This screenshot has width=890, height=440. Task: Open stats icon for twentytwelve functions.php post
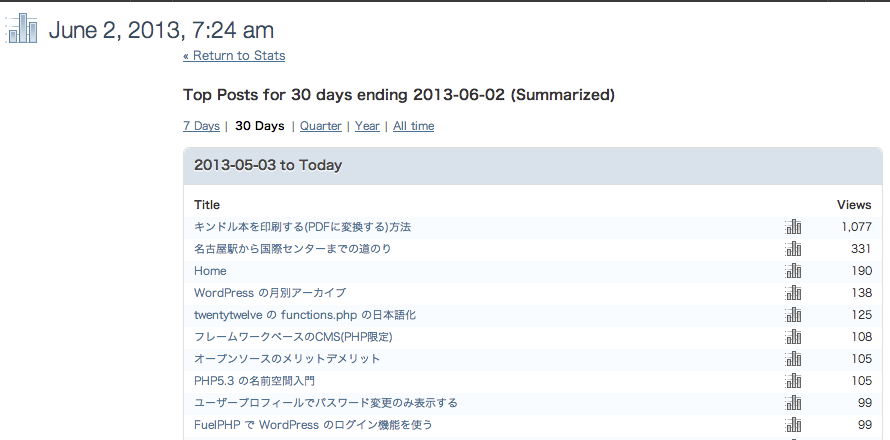[x=793, y=315]
